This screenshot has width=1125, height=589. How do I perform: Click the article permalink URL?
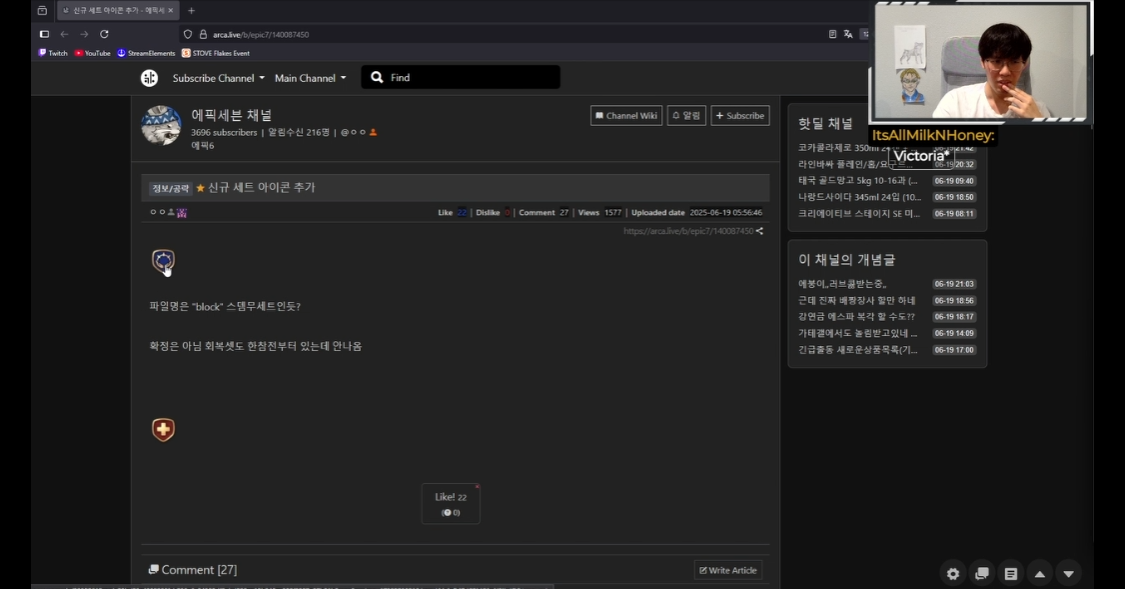(x=688, y=231)
